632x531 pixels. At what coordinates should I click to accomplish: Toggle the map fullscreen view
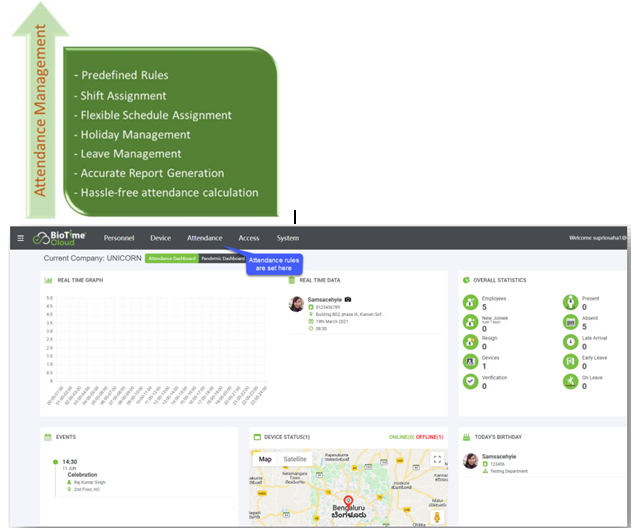[x=437, y=459]
